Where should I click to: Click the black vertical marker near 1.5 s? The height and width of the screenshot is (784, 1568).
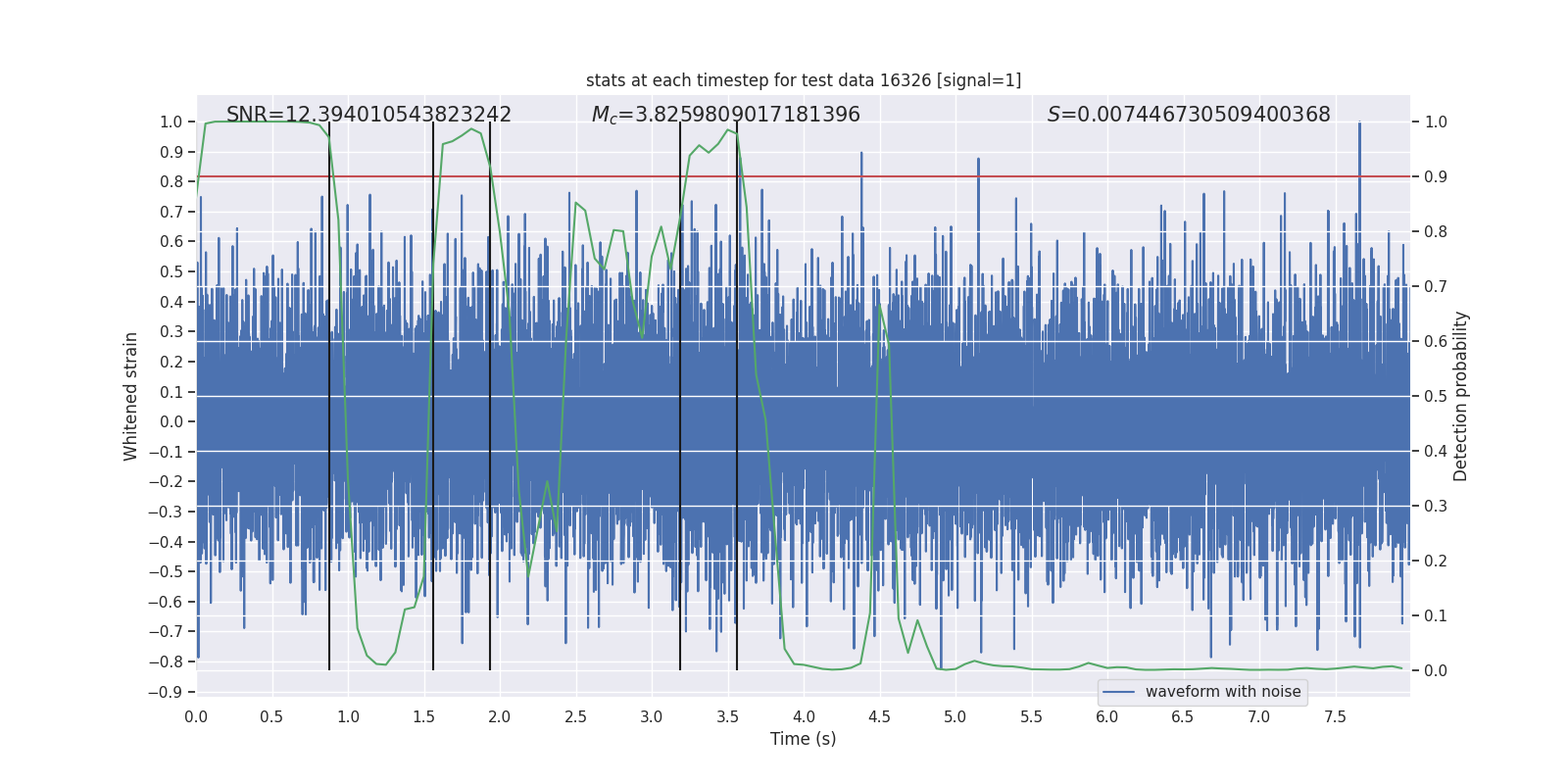pyautogui.click(x=433, y=396)
